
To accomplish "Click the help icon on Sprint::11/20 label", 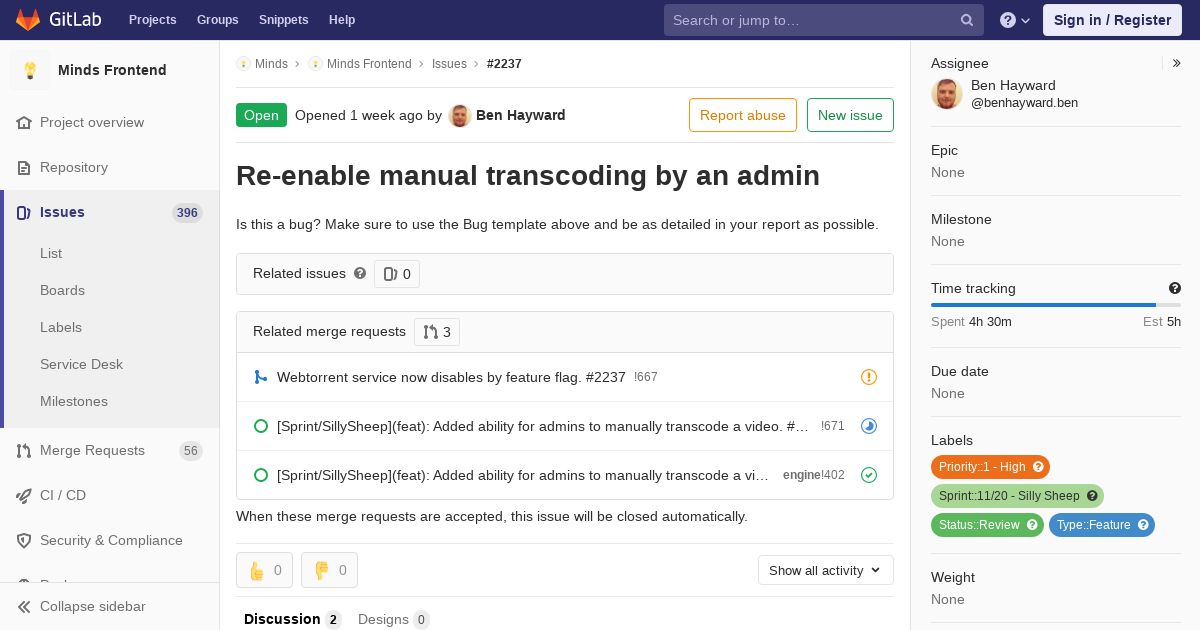I will click(1092, 496).
